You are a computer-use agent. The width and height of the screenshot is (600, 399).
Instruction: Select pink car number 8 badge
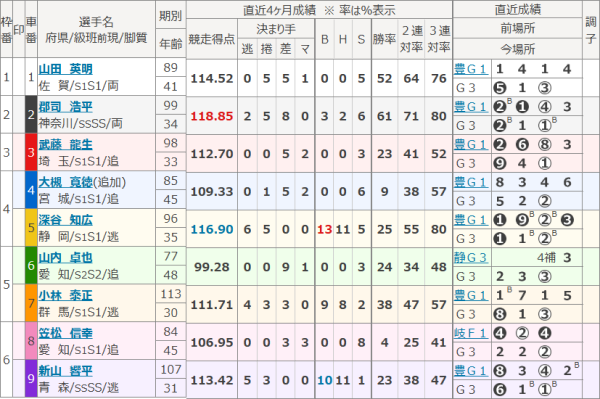pyautogui.click(x=31, y=341)
